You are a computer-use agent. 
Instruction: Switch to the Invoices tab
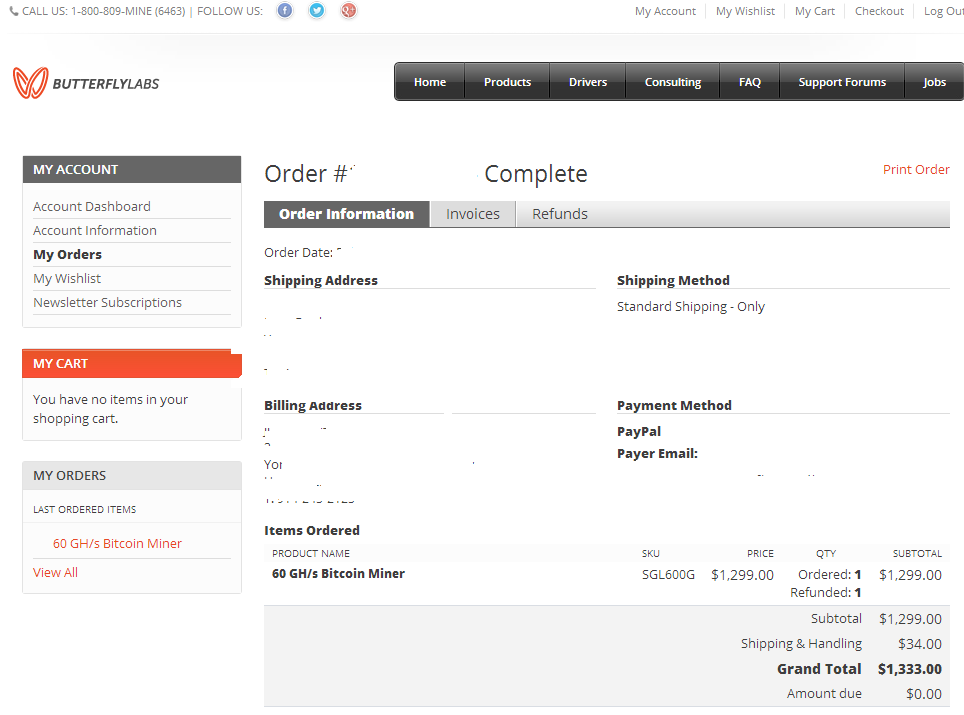point(473,214)
